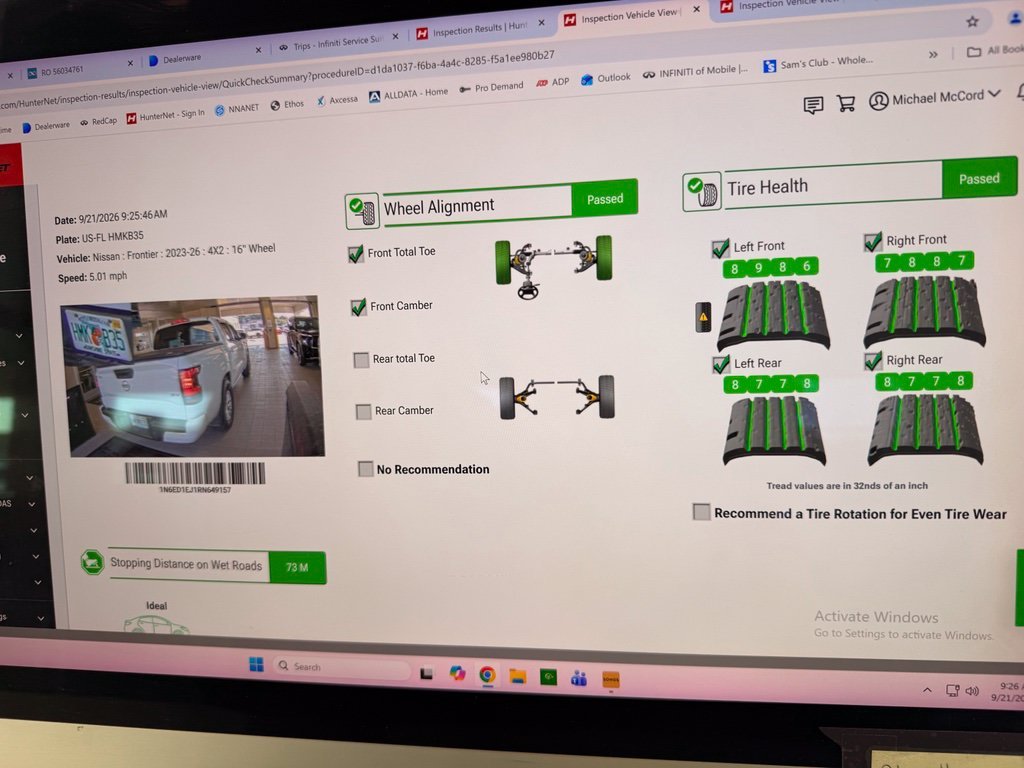Check the Rear Camber checkbox

click(363, 411)
